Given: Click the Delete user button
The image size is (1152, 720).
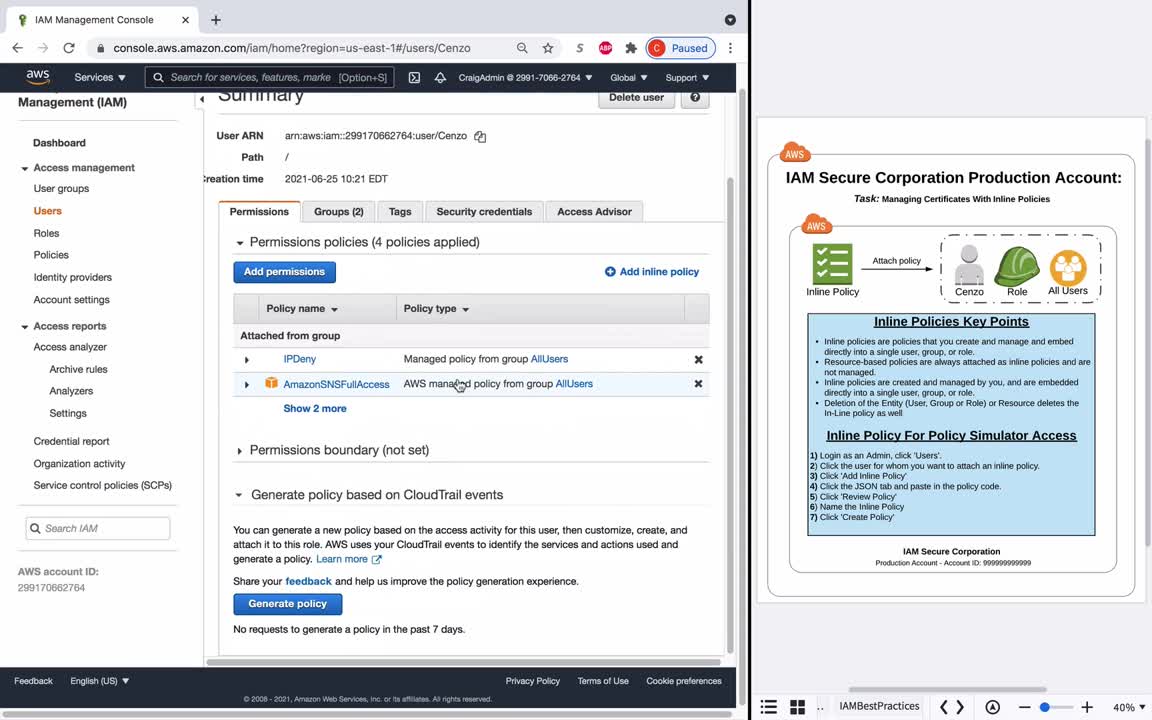Looking at the screenshot, I should tap(636, 97).
